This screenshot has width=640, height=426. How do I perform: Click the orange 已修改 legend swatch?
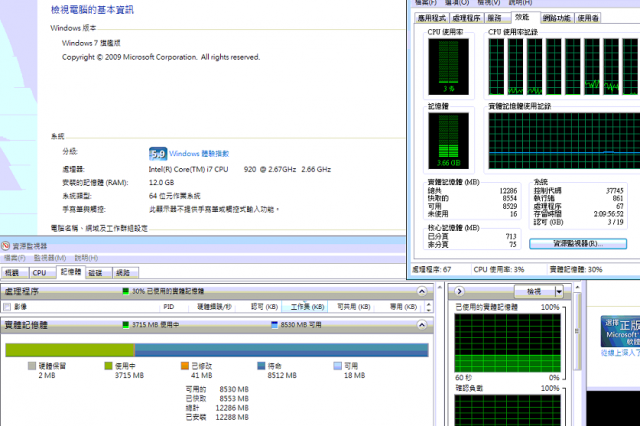point(184,366)
